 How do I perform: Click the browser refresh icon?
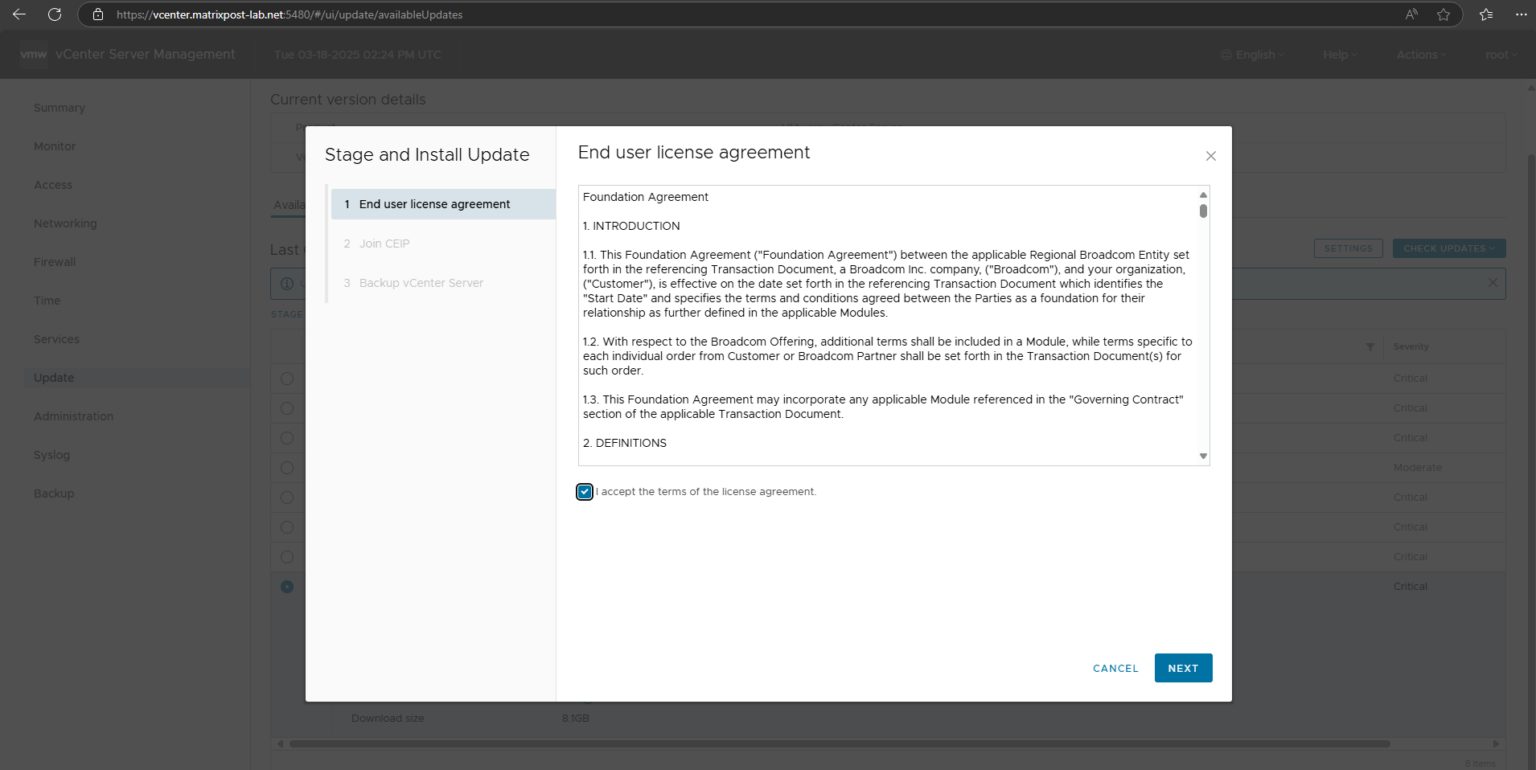tap(55, 14)
